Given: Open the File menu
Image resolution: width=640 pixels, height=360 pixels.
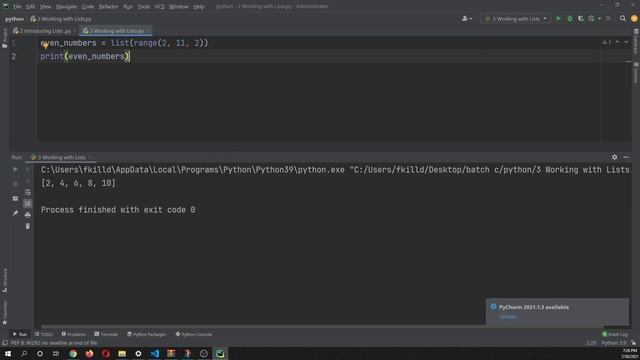Looking at the screenshot, I should (17, 7).
